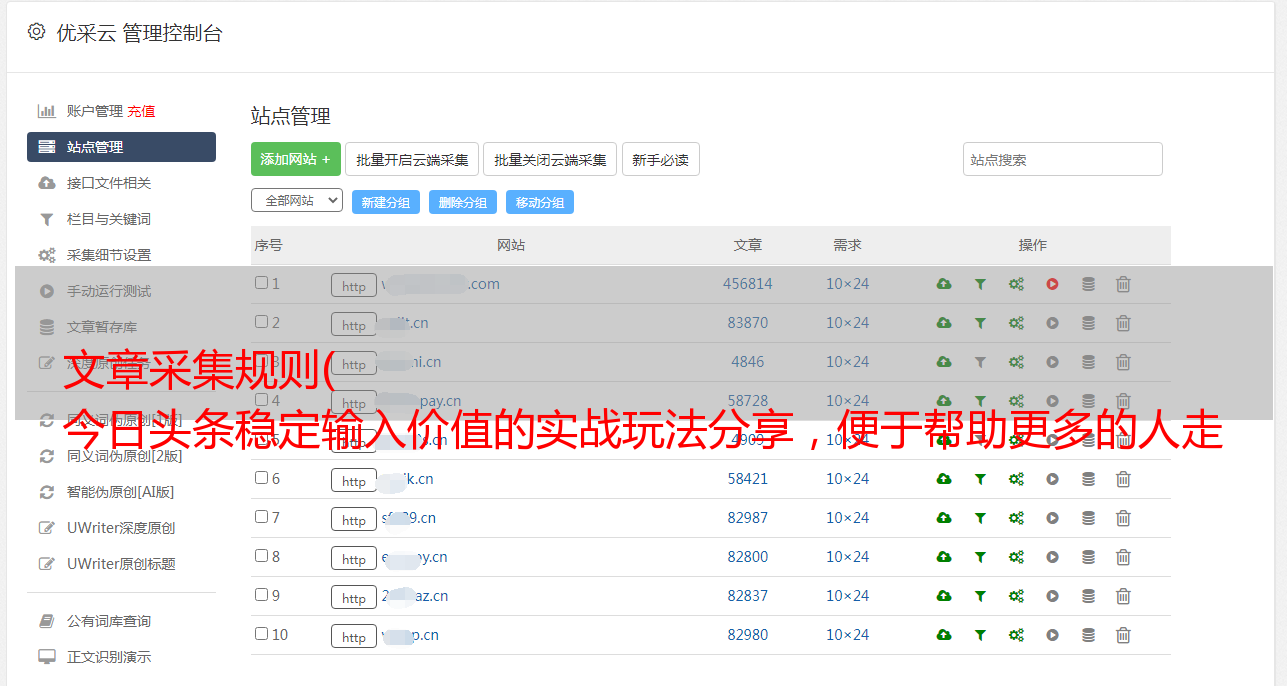
Task: Open the 新手必读 guide button
Action: tap(661, 159)
